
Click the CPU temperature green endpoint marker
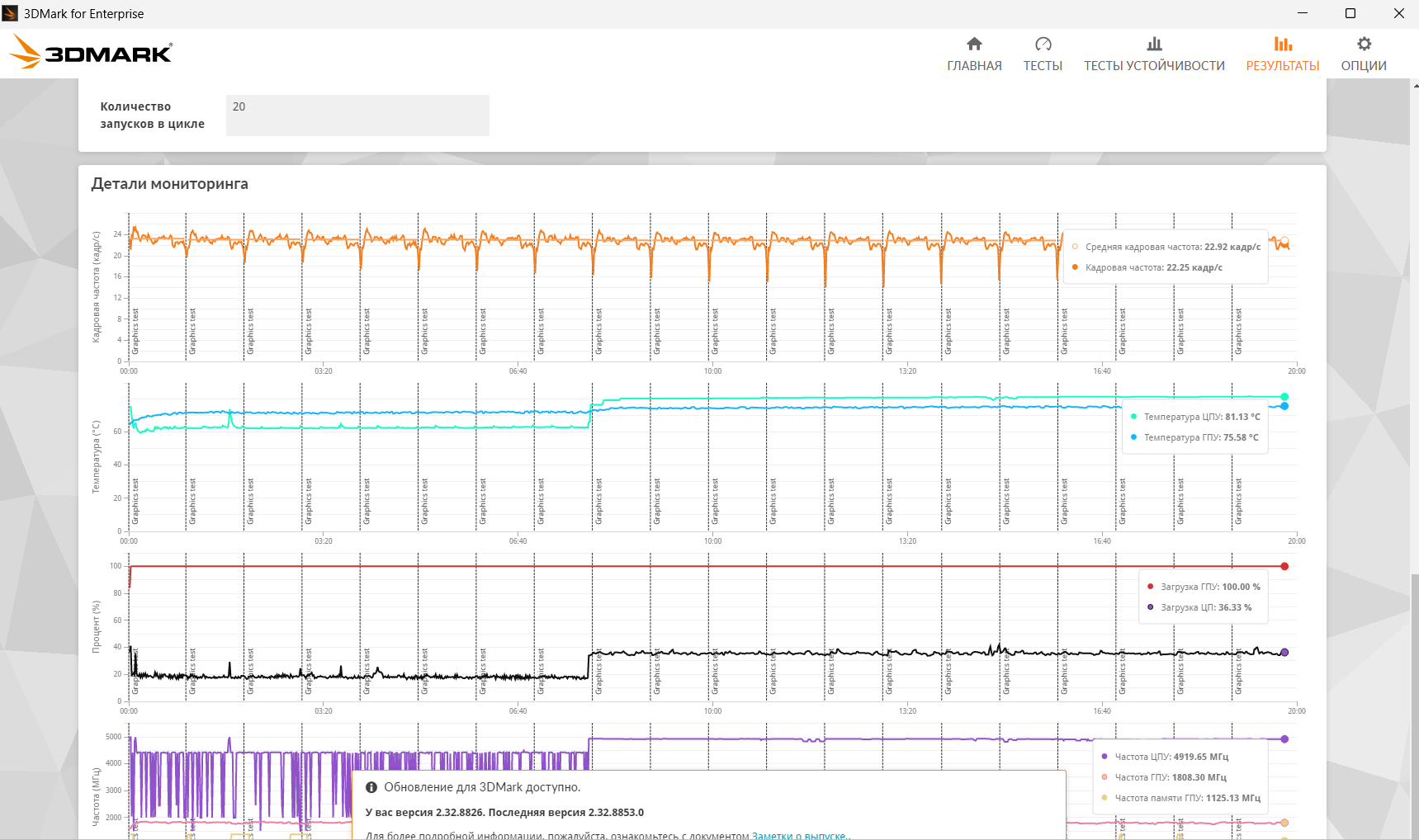[x=1284, y=397]
